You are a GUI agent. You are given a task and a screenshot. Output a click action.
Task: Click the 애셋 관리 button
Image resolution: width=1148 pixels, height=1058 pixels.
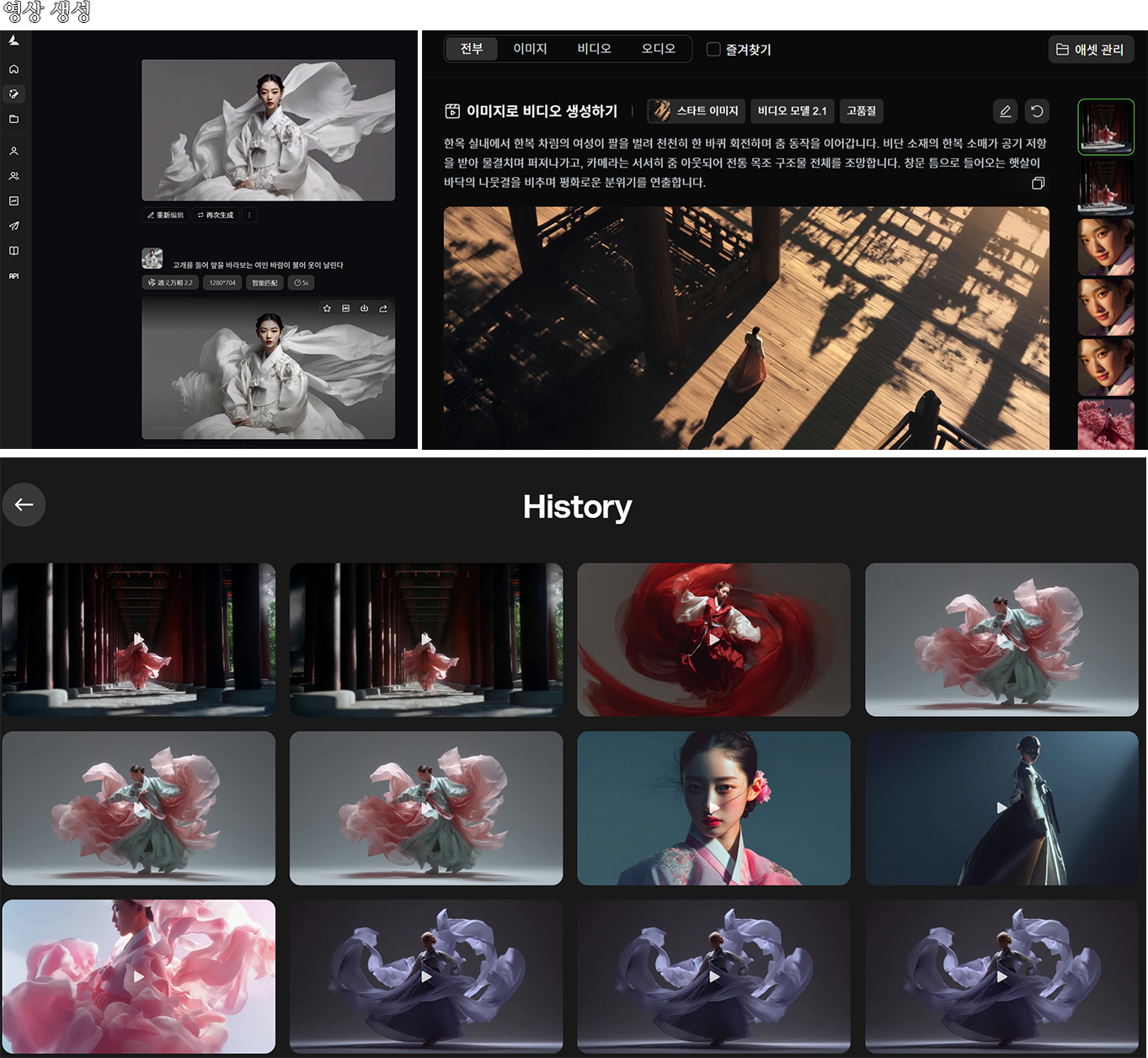1091,50
